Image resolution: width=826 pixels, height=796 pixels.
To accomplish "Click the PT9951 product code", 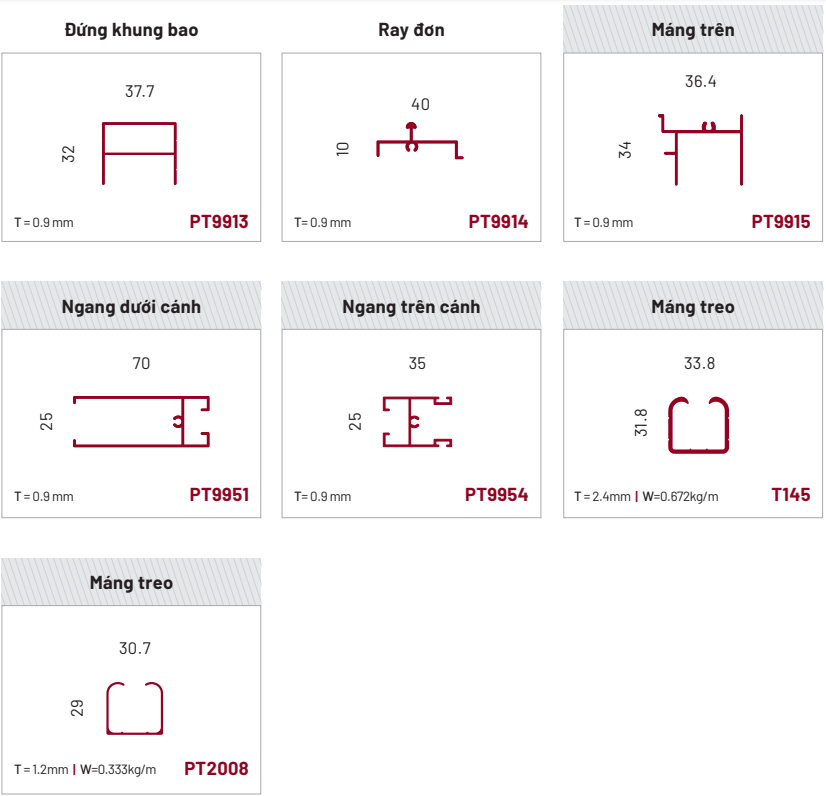I will click(219, 495).
